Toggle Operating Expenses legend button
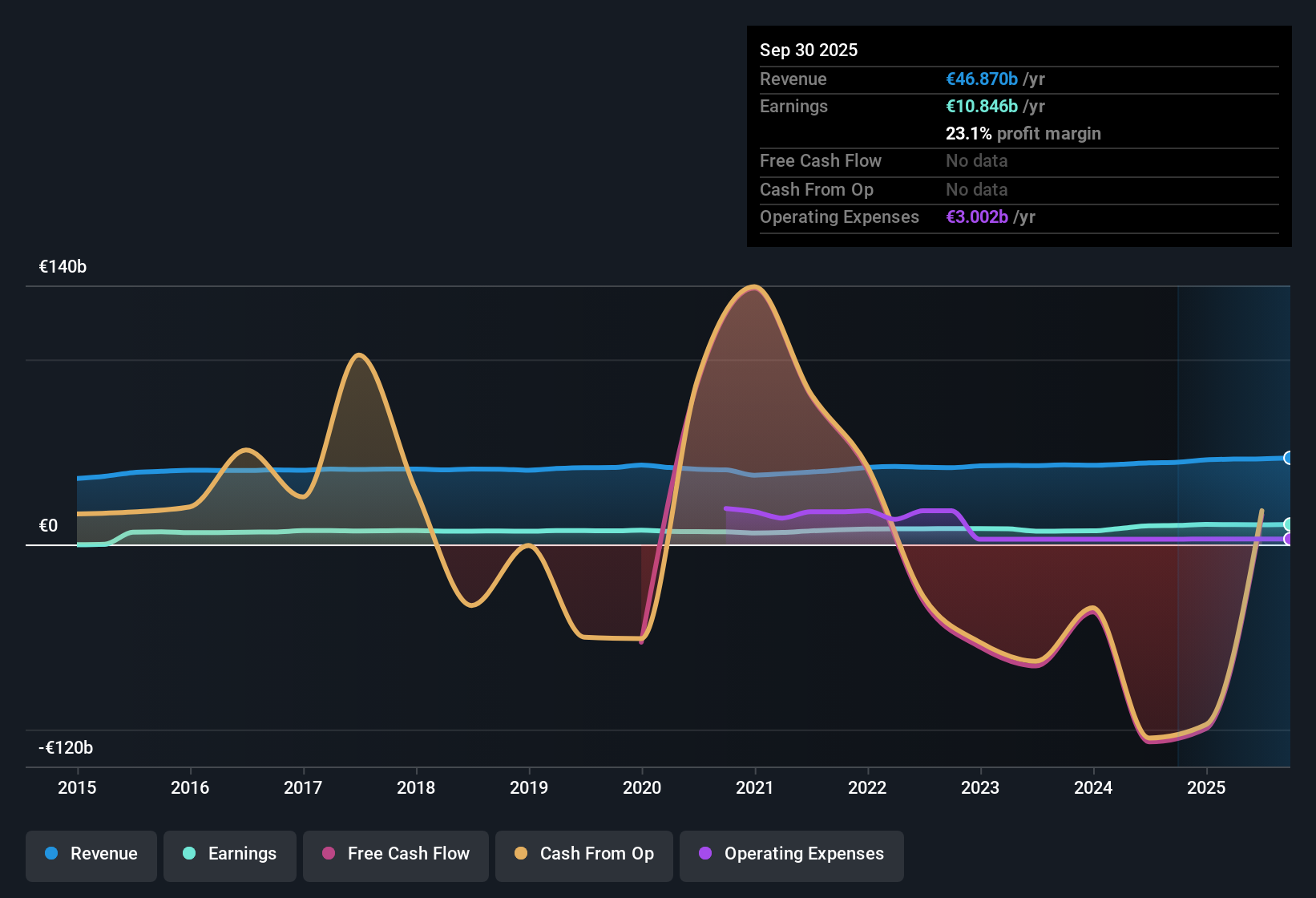The height and width of the screenshot is (898, 1316). click(792, 854)
